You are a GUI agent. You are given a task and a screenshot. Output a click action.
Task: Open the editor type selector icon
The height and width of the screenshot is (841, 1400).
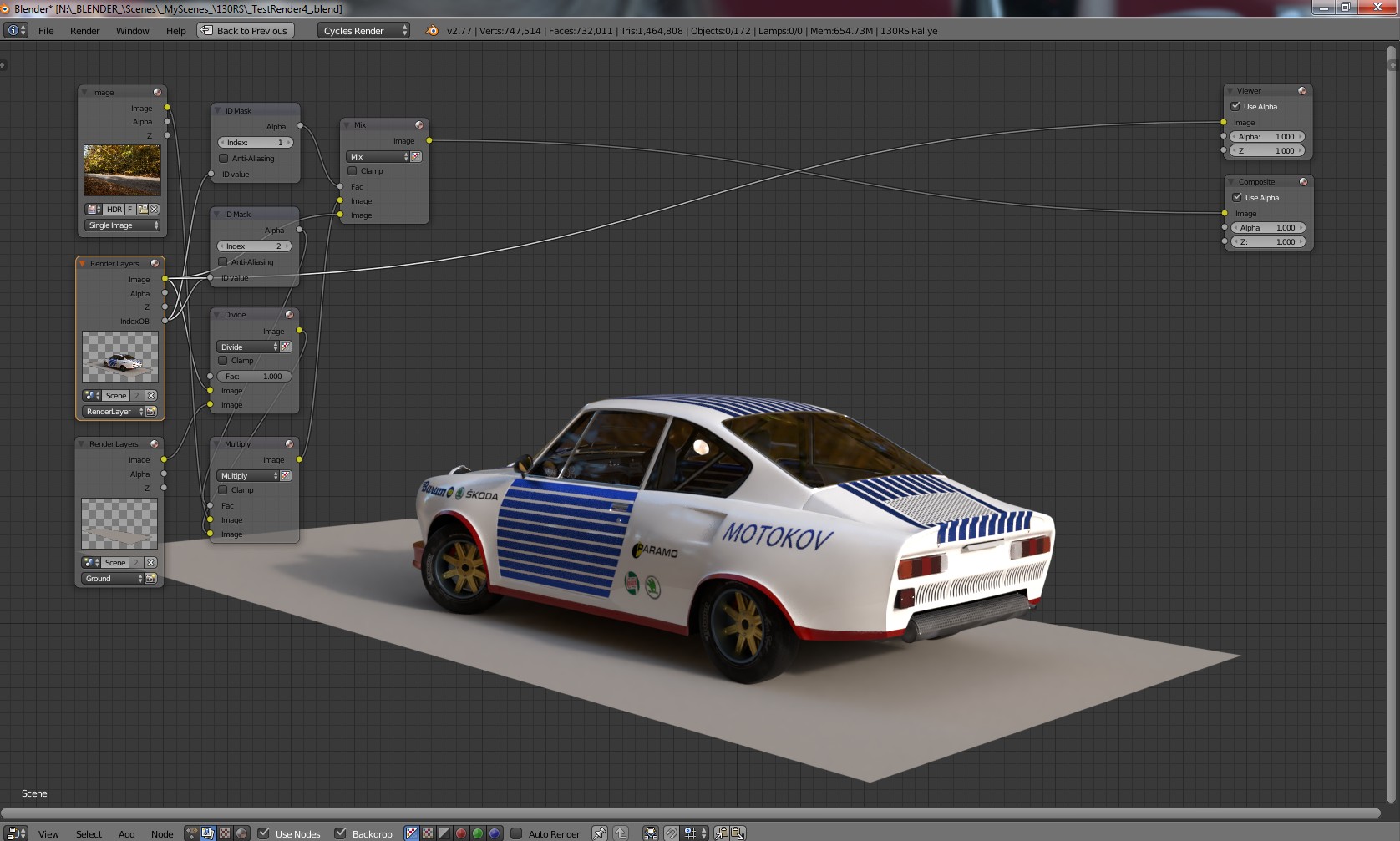[16, 833]
